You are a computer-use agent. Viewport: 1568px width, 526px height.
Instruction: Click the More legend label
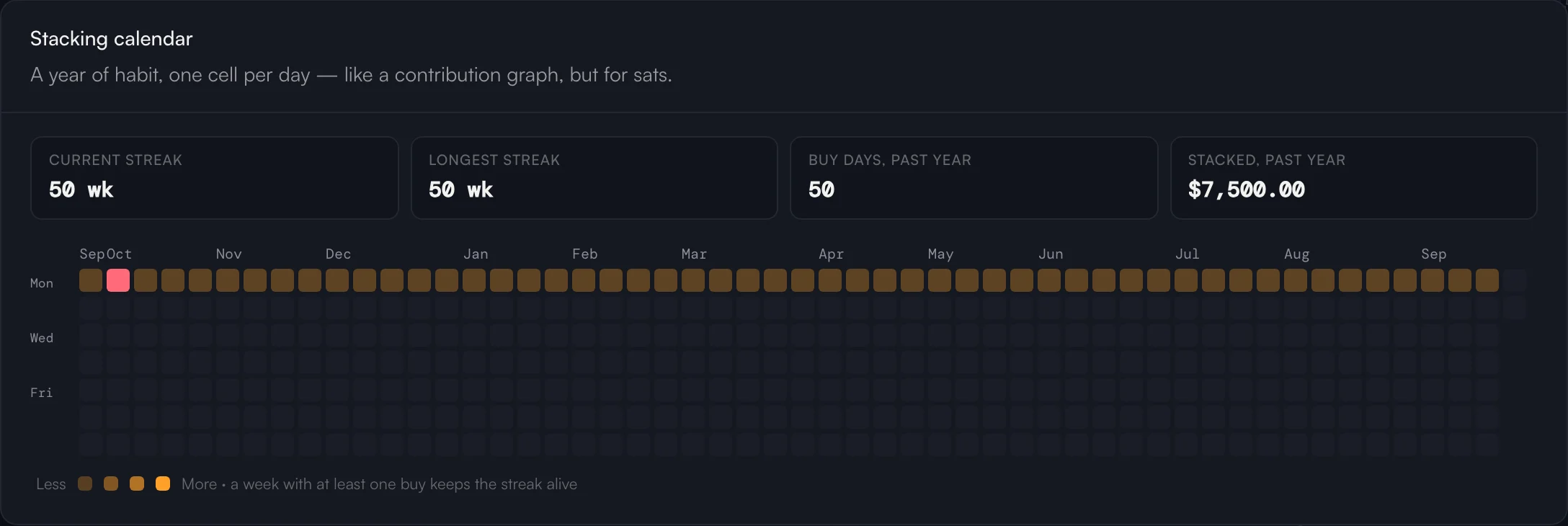tap(199, 484)
